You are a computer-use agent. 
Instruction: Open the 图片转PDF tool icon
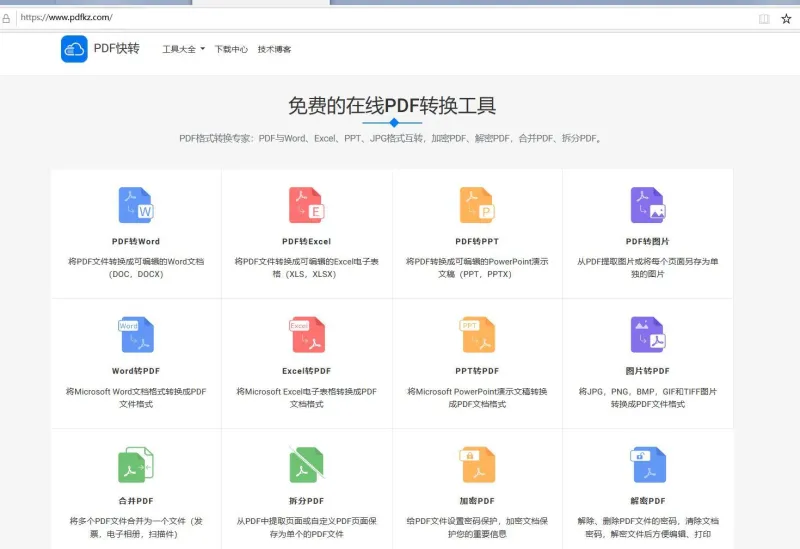648,335
